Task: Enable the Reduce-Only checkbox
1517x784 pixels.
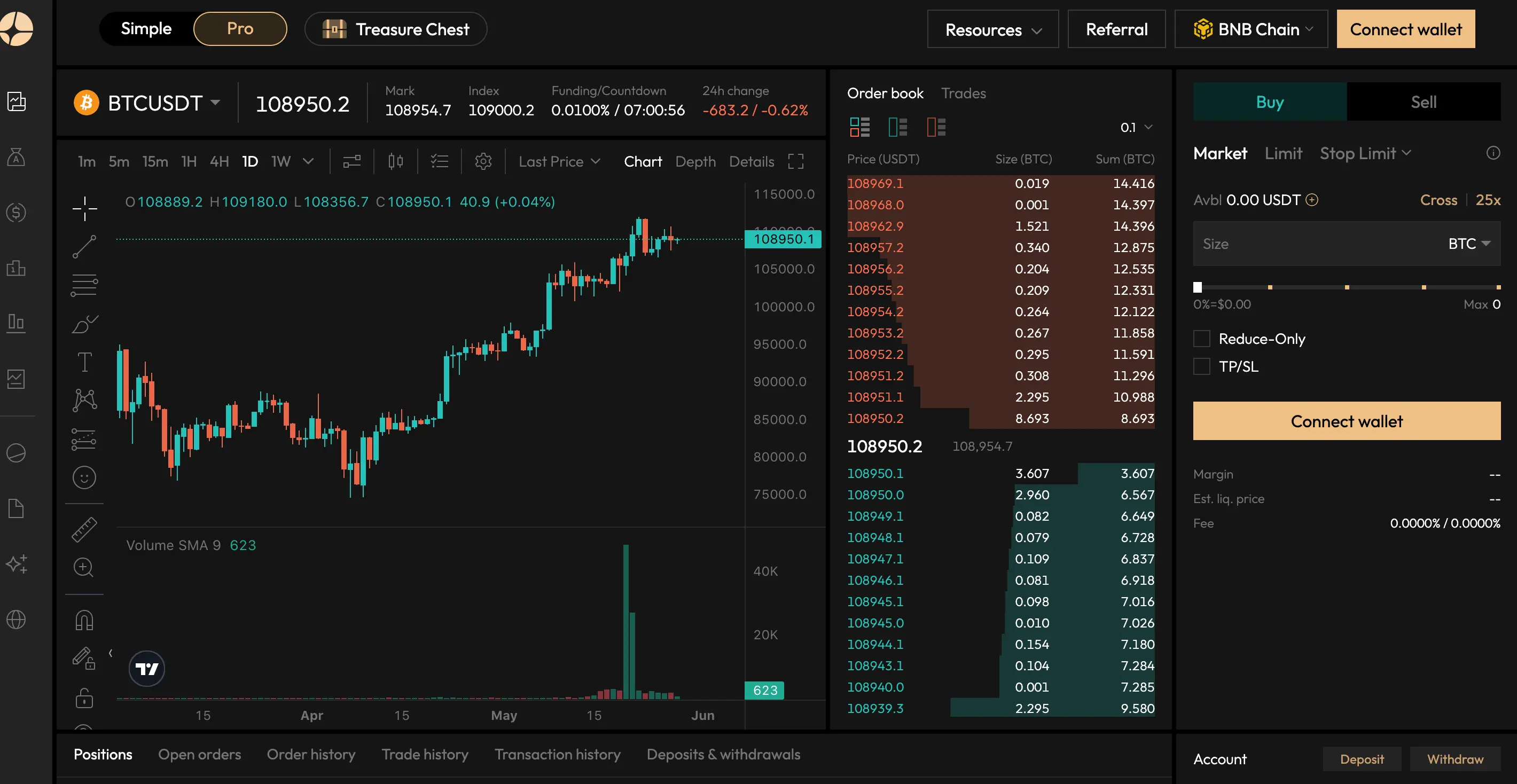Action: (x=1201, y=339)
